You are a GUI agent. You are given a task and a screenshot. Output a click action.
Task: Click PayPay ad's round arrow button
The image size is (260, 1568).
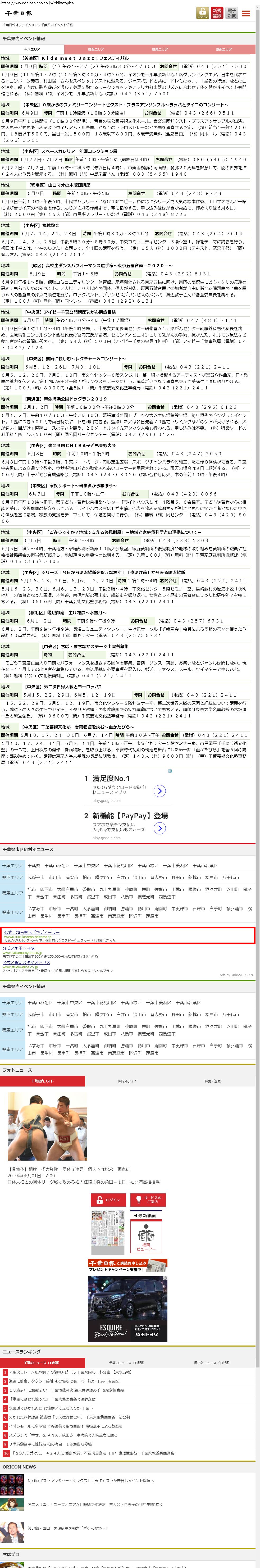point(159,828)
